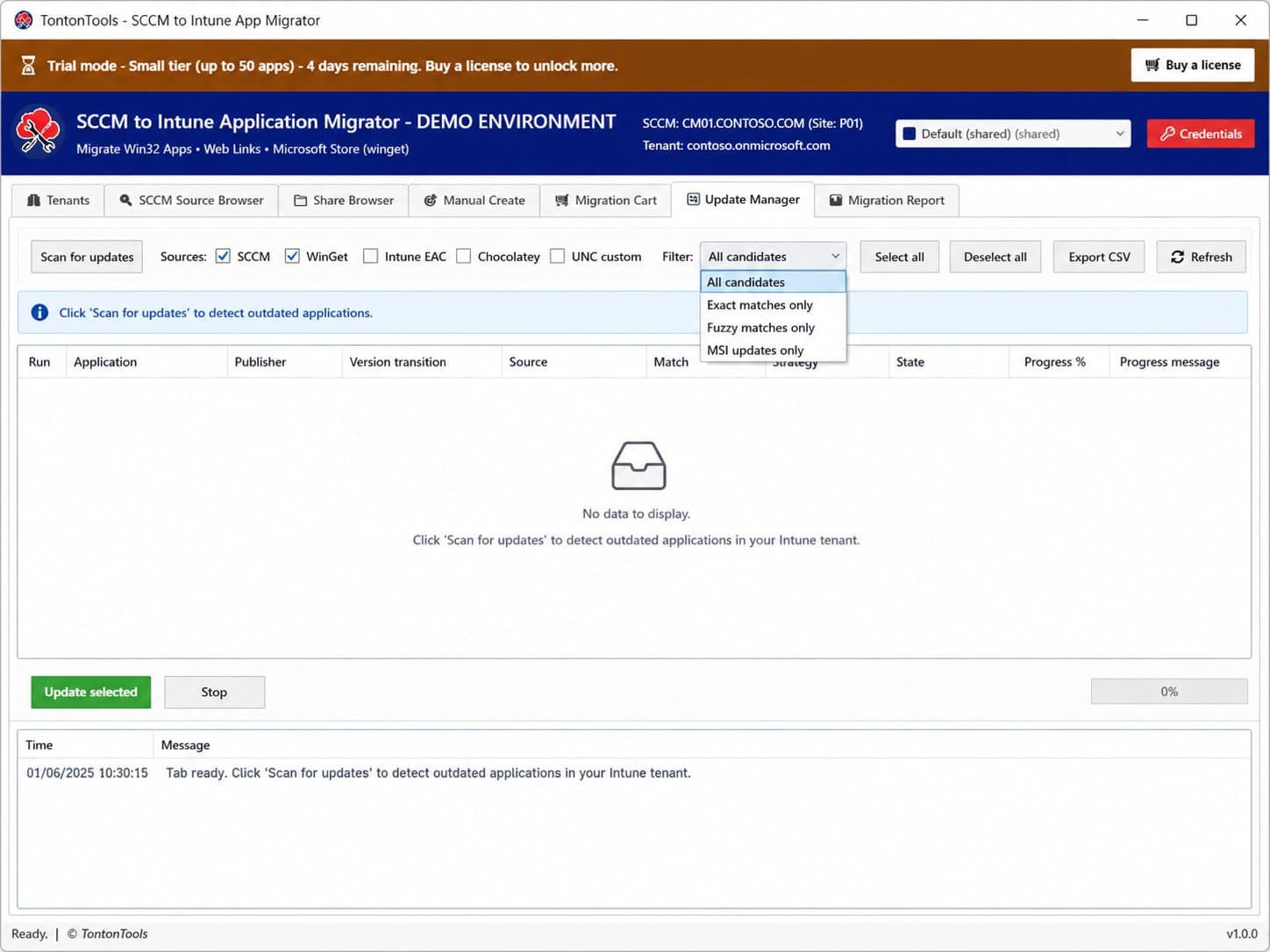The width and height of the screenshot is (1270, 952).
Task: Sort by the State column header
Action: [x=949, y=362]
